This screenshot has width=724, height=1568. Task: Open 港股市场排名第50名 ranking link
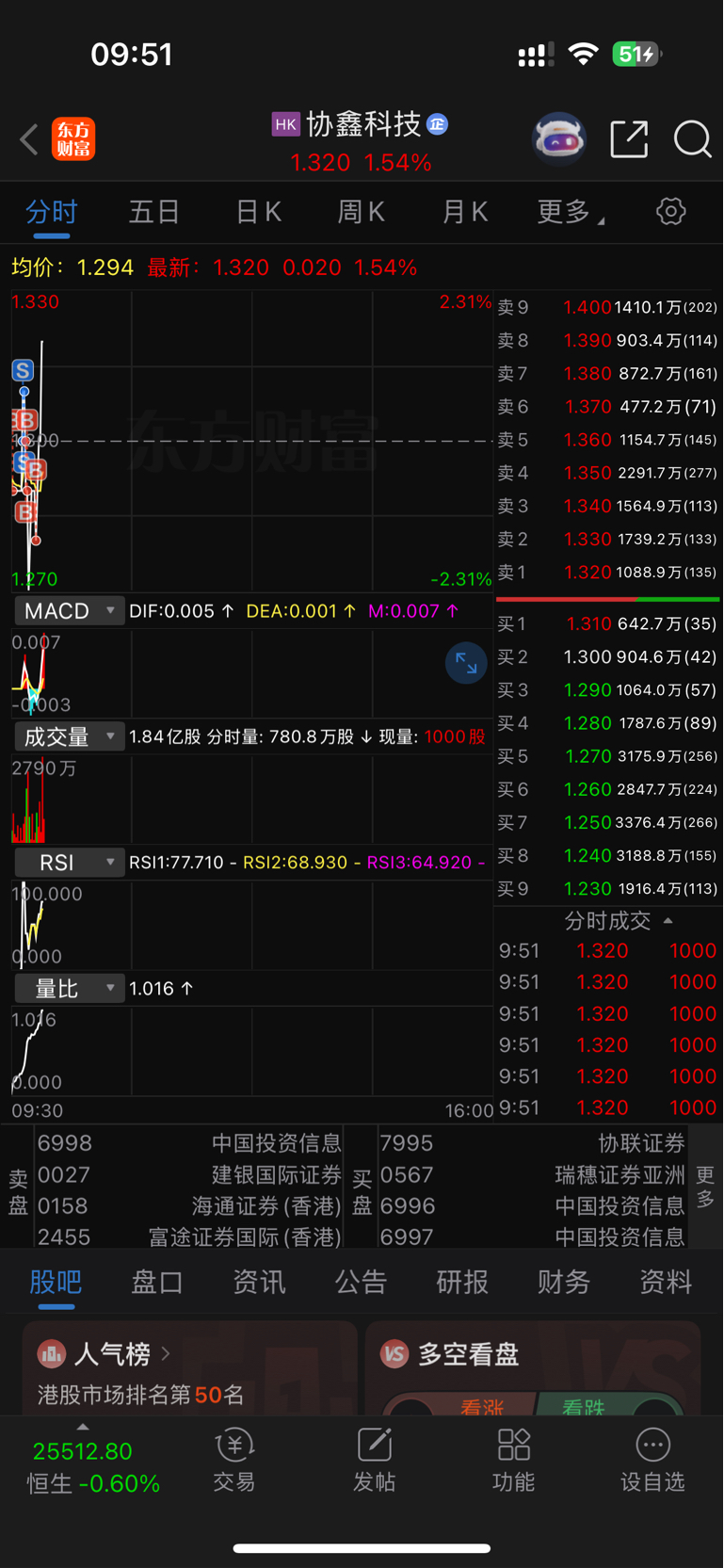click(140, 1395)
